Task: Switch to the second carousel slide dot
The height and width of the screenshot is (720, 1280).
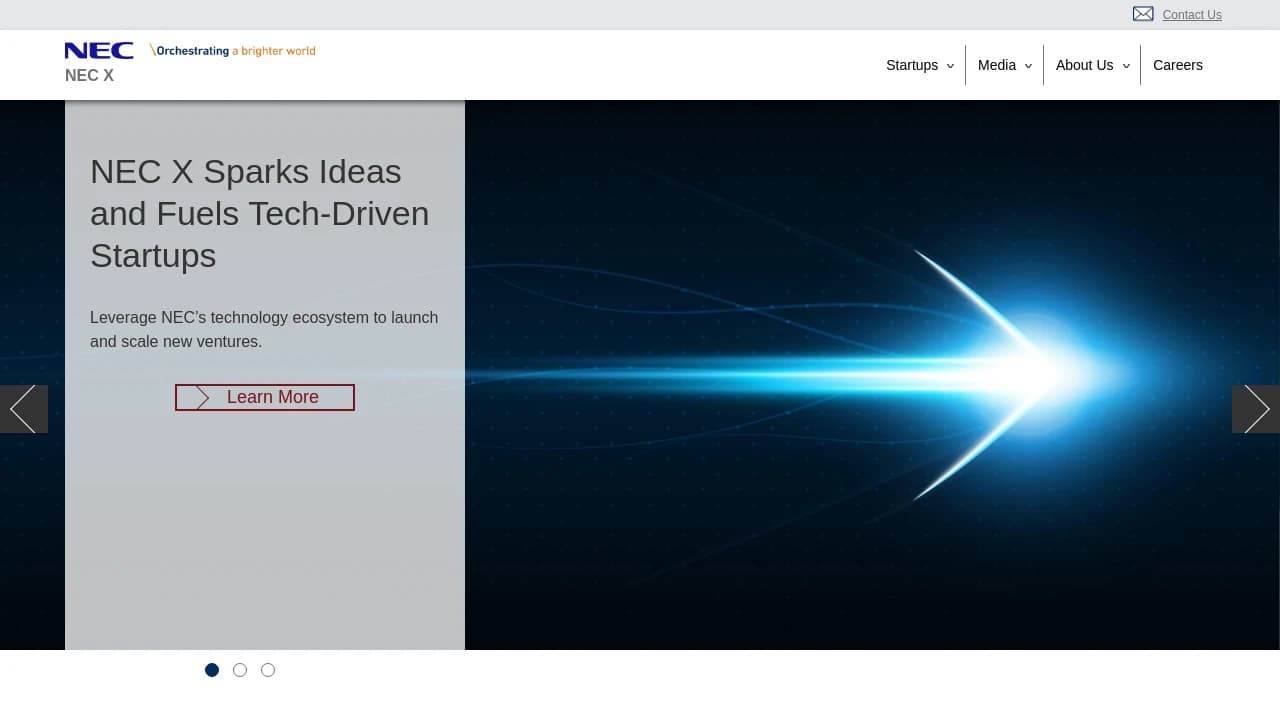Action: tap(240, 670)
